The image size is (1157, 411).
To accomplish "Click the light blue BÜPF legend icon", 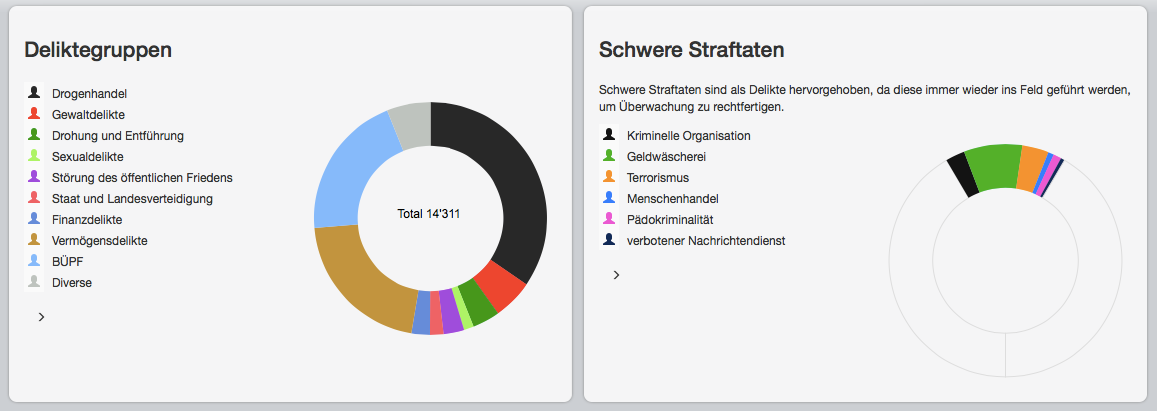I will tap(33, 261).
